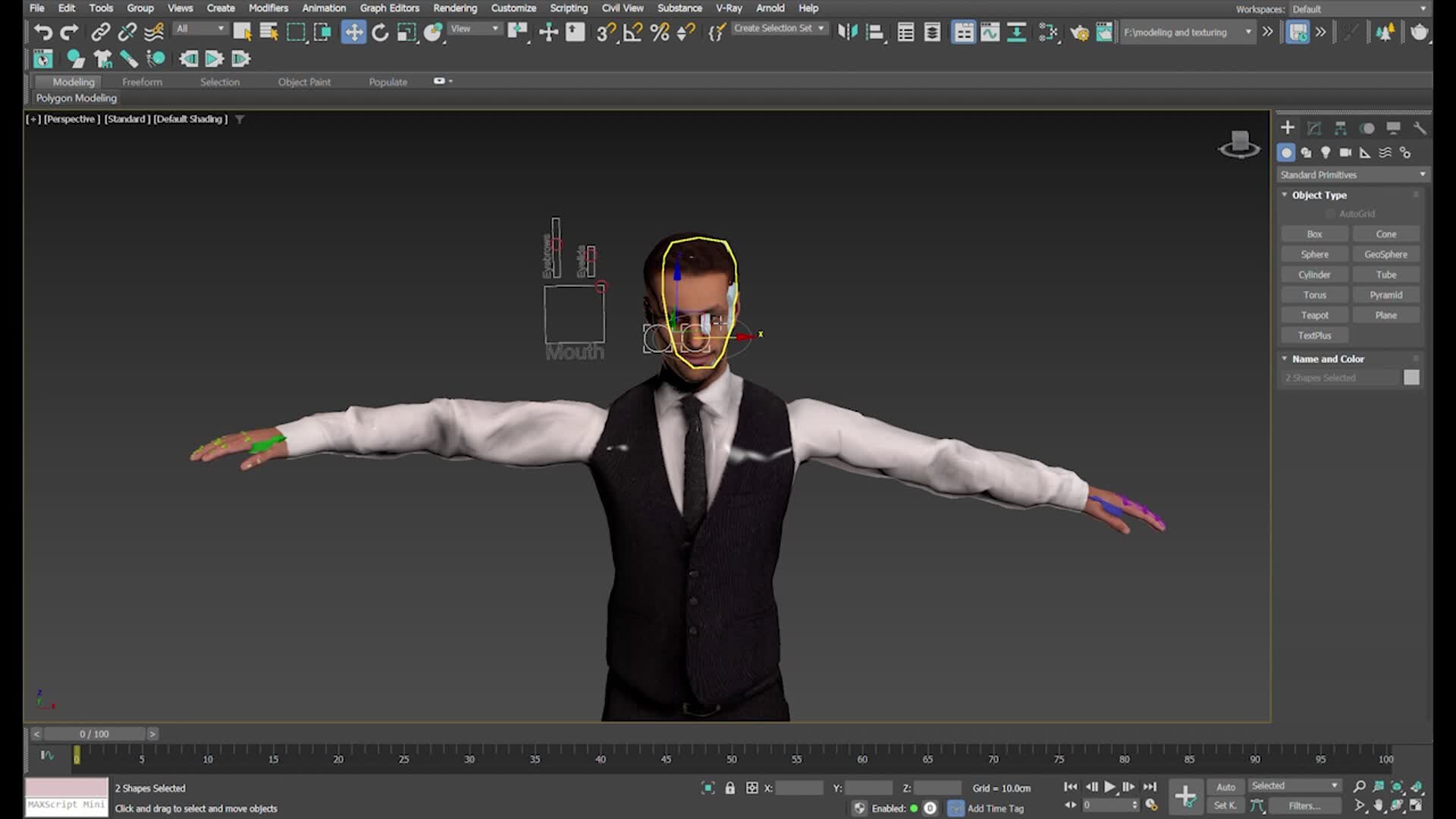Select the Select and Rotate tool
The height and width of the screenshot is (819, 1456).
[380, 33]
